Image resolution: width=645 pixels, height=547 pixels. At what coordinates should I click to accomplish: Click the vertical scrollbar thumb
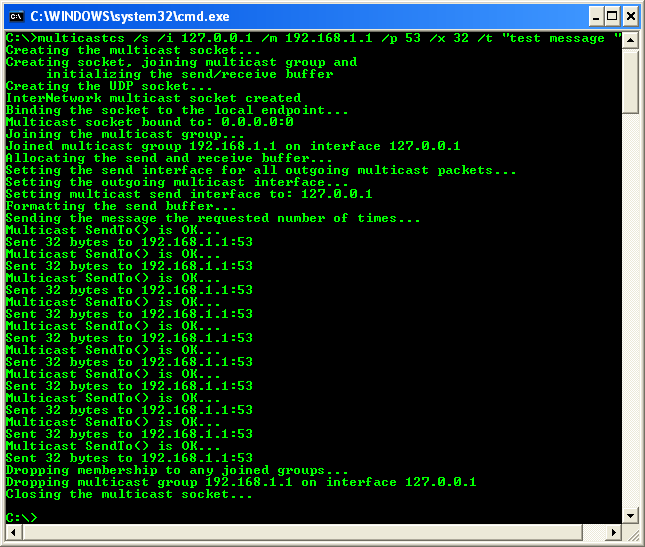coord(630,81)
